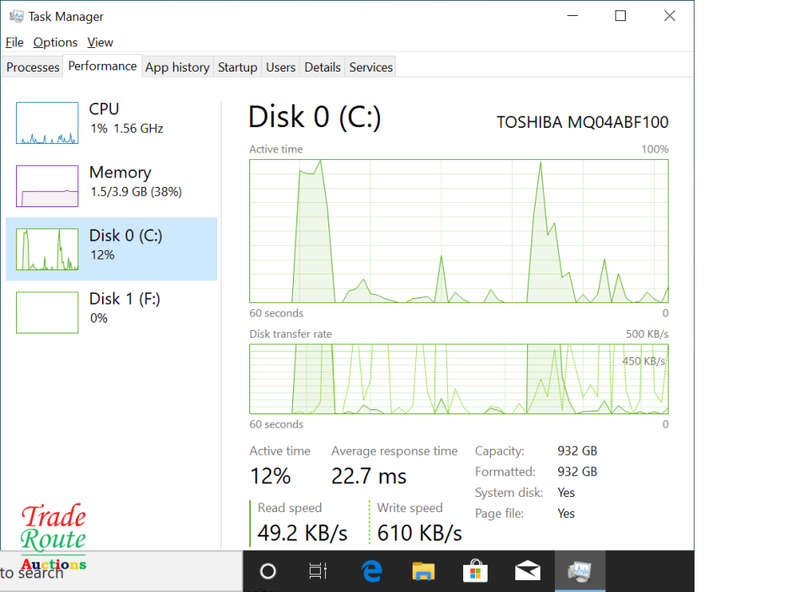Image resolution: width=800 pixels, height=592 pixels.
Task: Click the Cortana circle icon on taskbar
Action: click(x=268, y=571)
